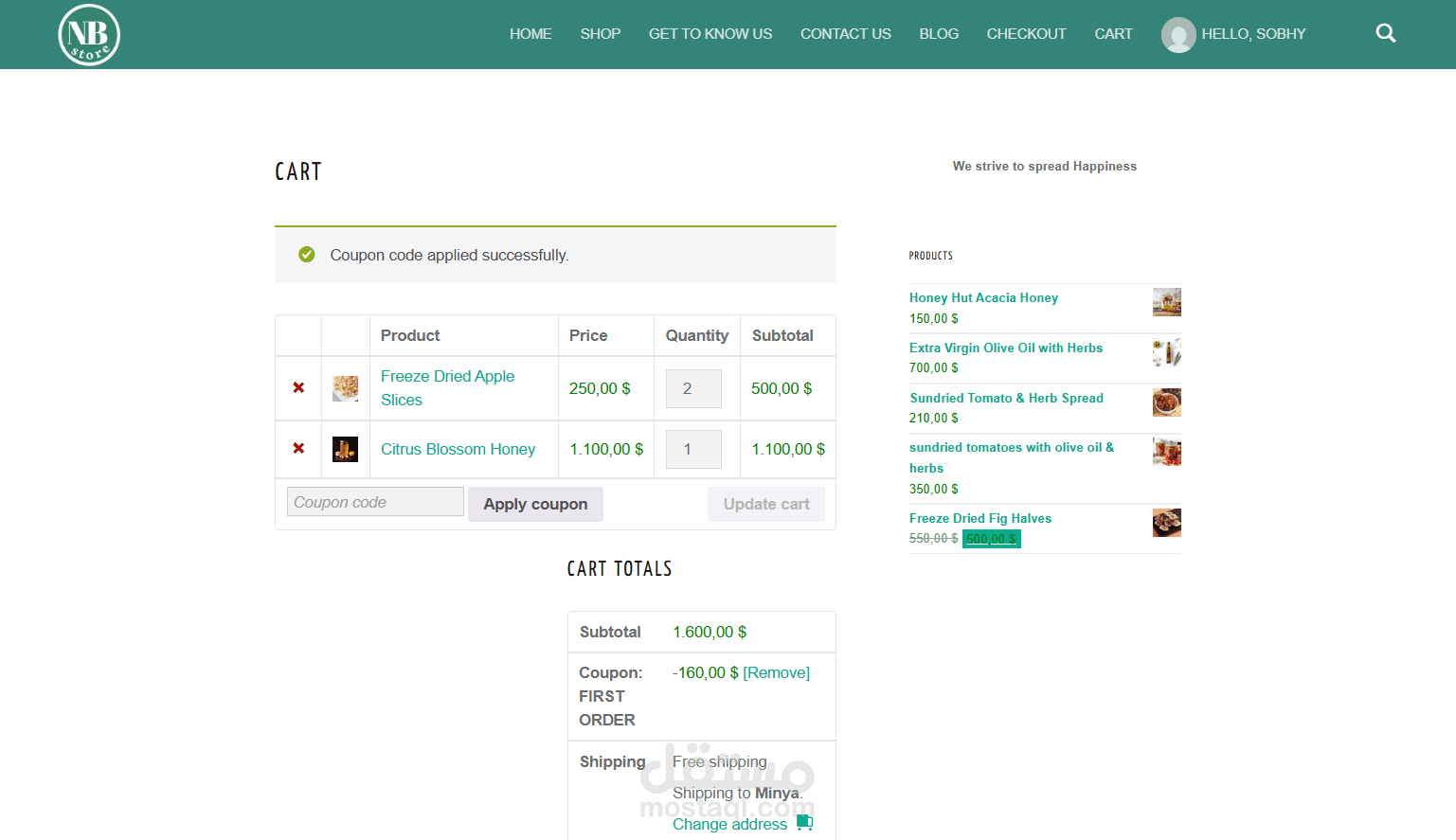Click the 250,00 $ apple slices price
Viewport: 1456px width, 840px height.
(600, 388)
